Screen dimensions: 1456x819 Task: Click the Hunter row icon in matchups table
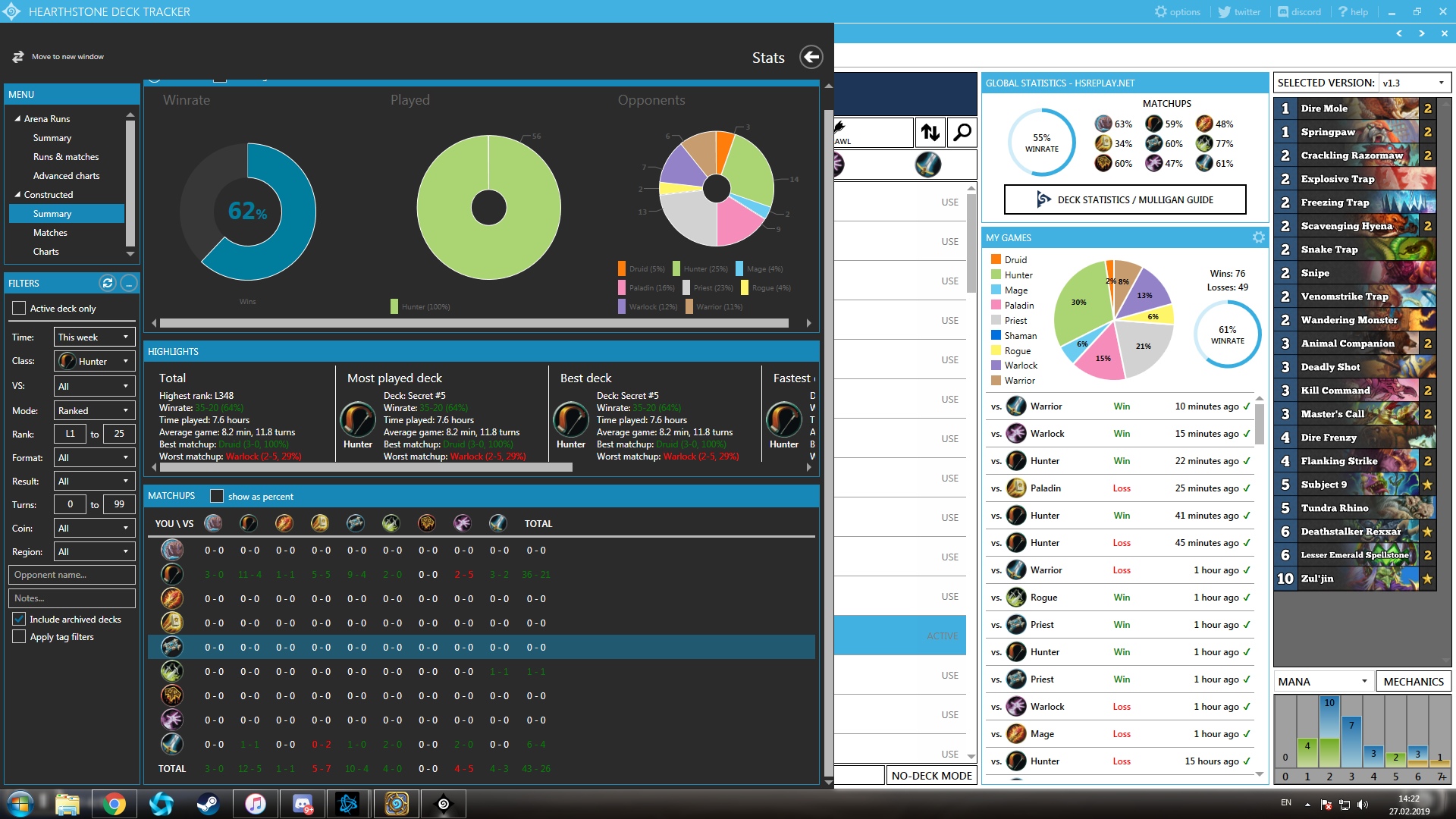(x=172, y=574)
